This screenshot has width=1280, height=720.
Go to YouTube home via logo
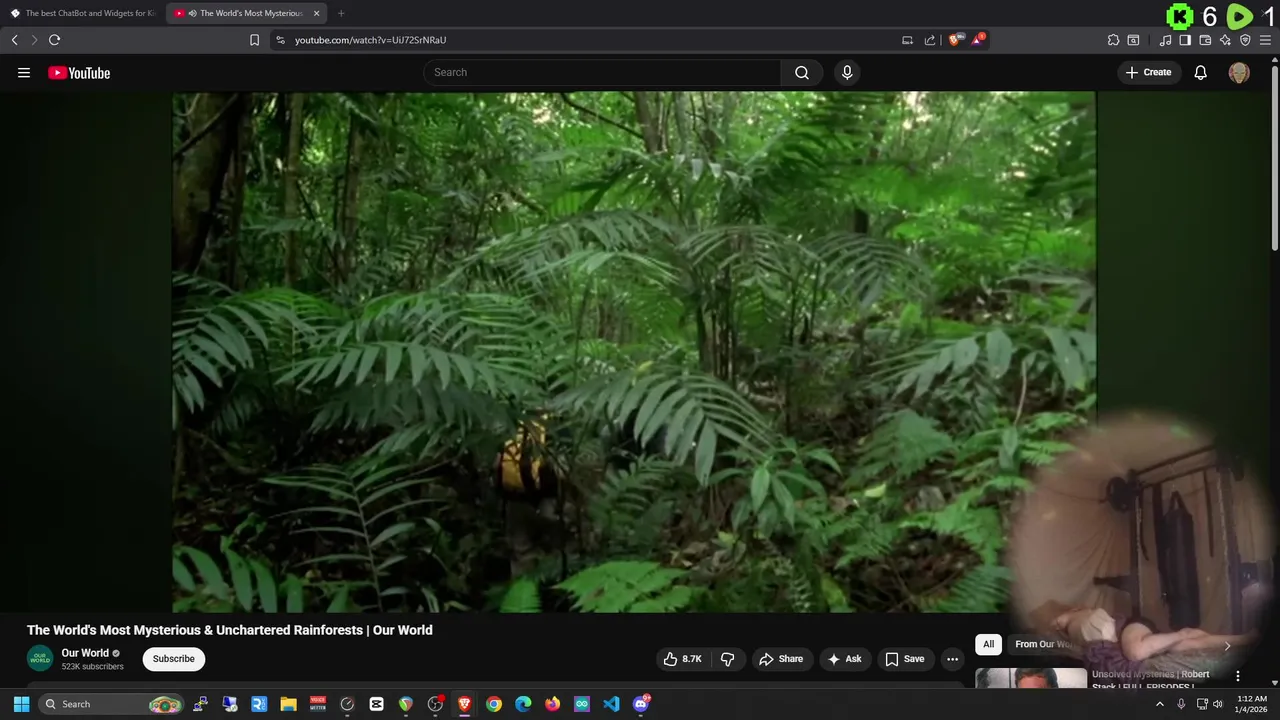click(x=79, y=73)
